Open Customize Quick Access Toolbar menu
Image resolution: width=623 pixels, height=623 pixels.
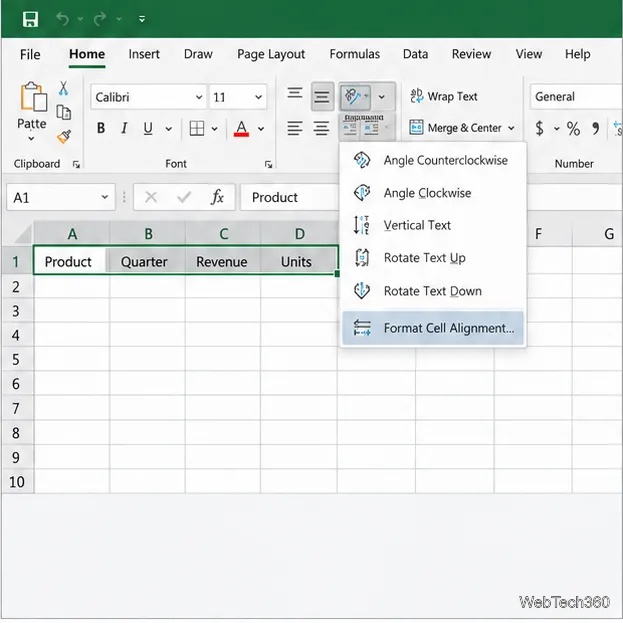coord(142,19)
